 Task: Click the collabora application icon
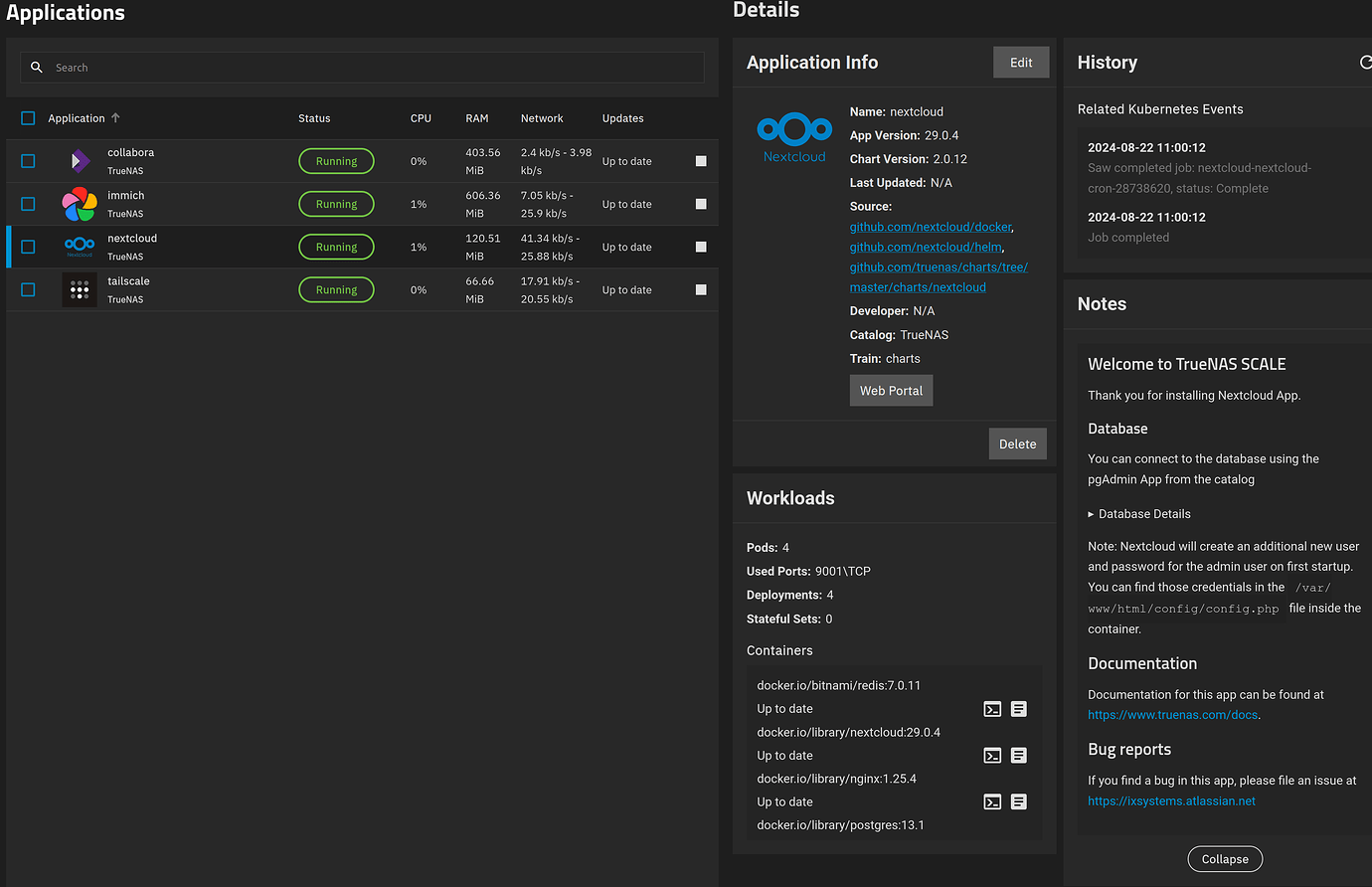(x=80, y=160)
